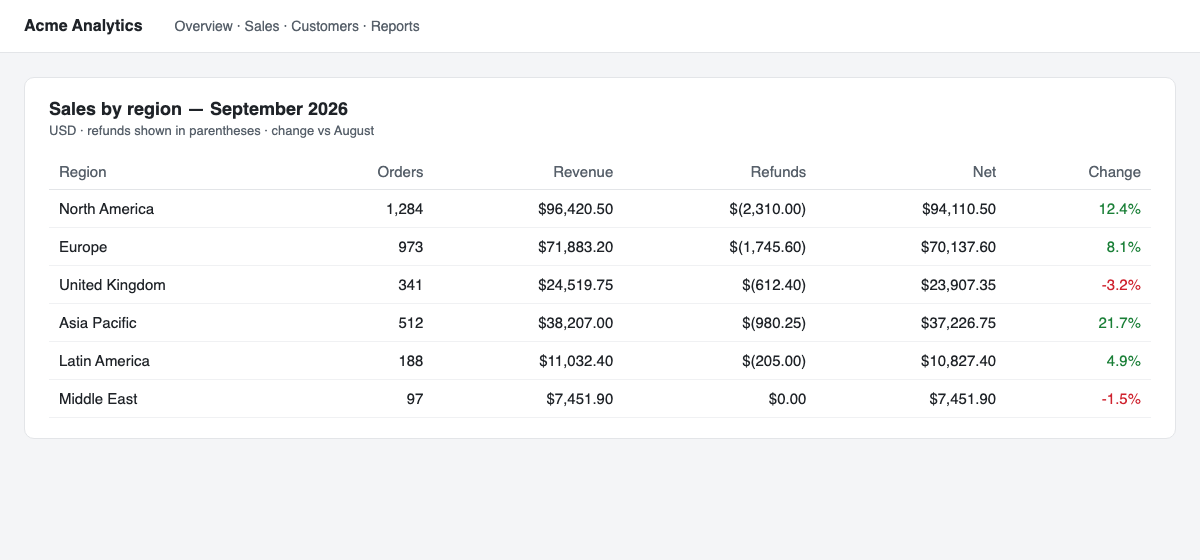1200x560 pixels.
Task: Click Middle East change -1.5%
Action: tap(1121, 399)
